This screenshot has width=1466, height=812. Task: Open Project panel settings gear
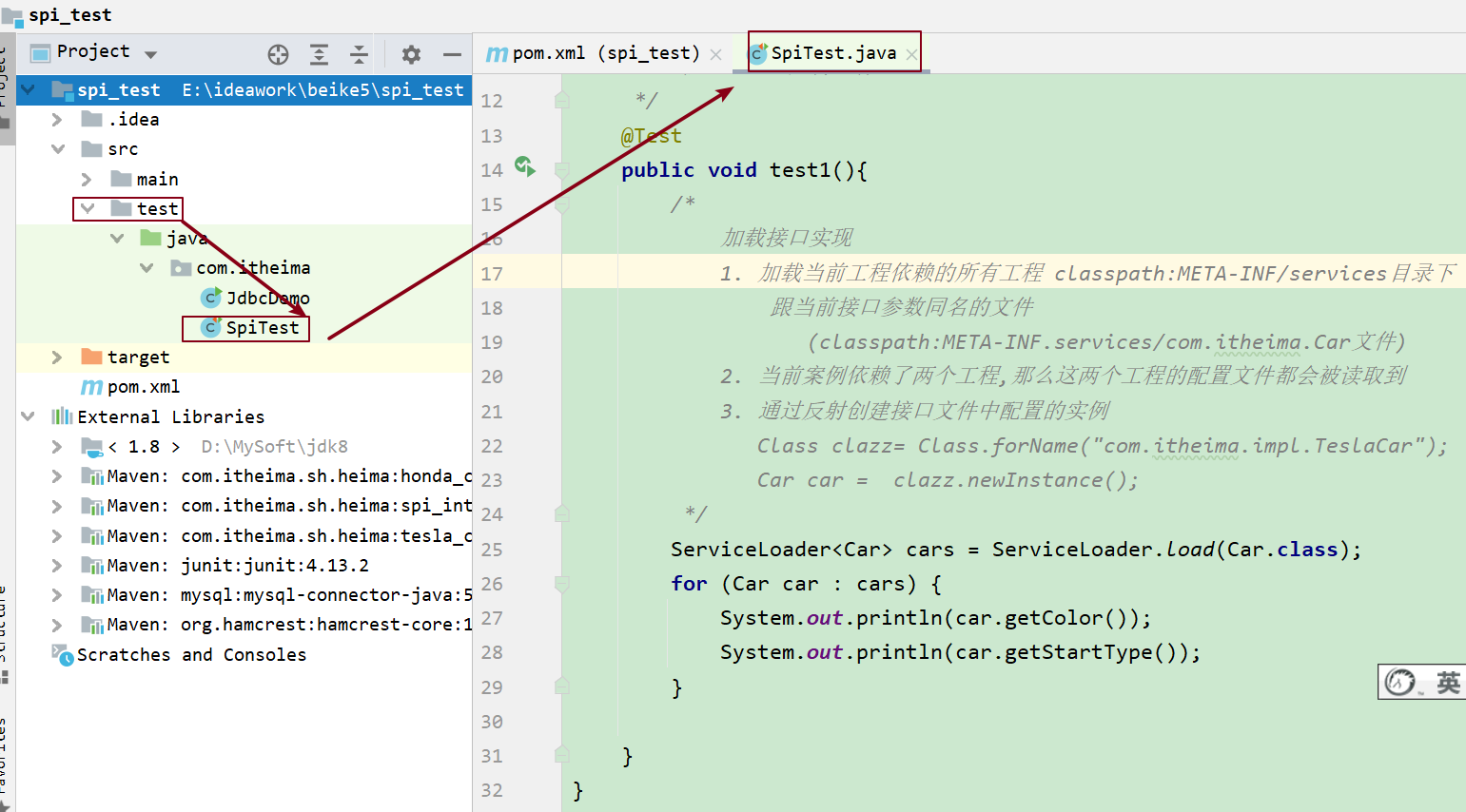[x=411, y=54]
